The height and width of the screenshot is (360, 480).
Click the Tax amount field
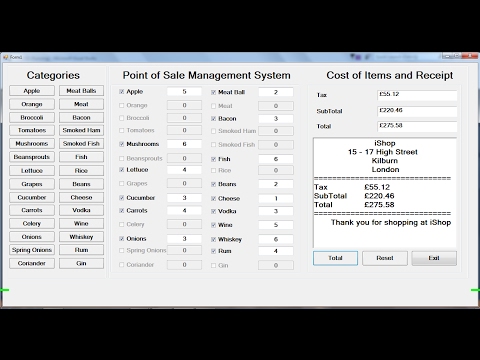coord(417,95)
